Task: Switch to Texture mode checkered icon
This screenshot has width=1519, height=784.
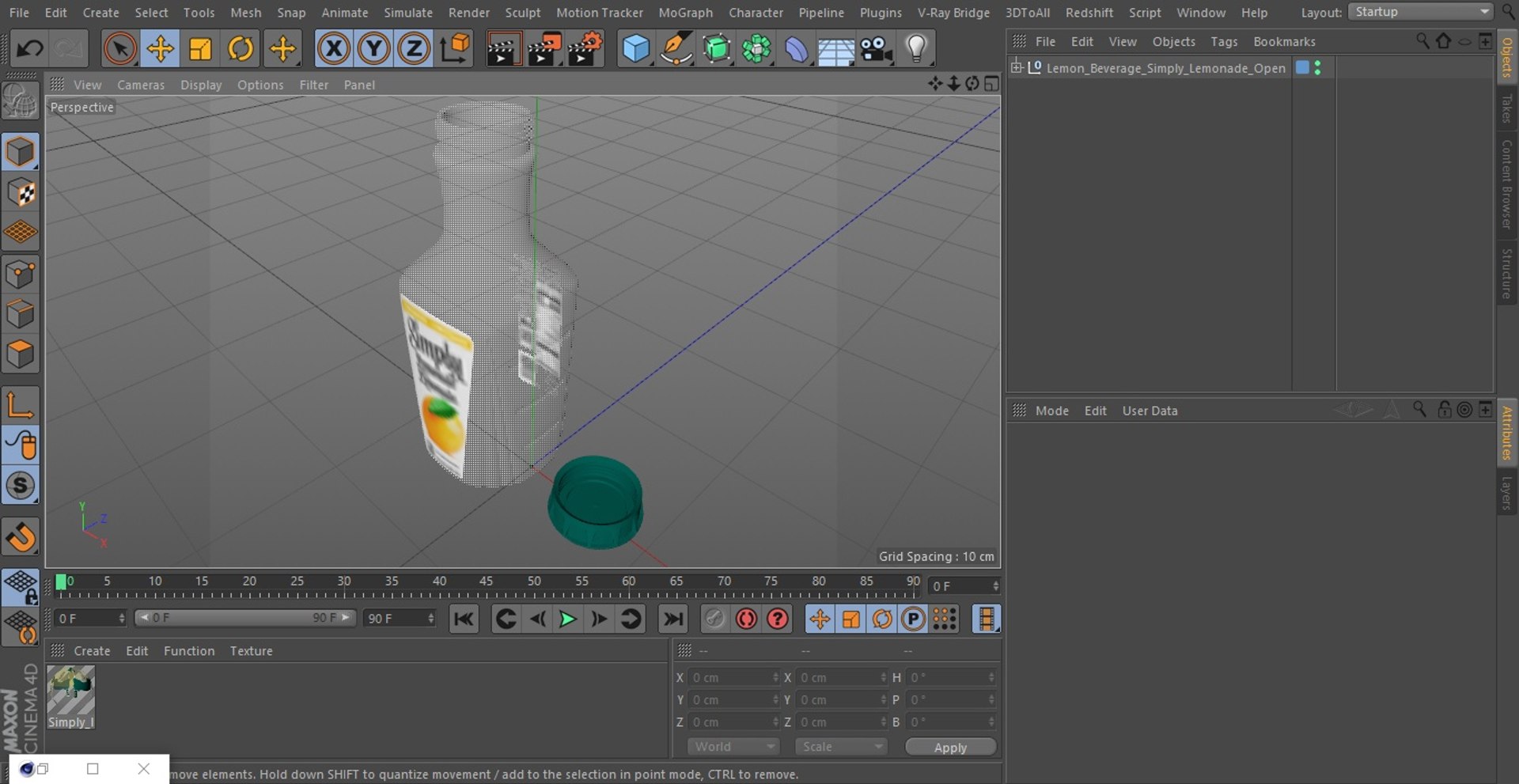Action: (x=21, y=192)
